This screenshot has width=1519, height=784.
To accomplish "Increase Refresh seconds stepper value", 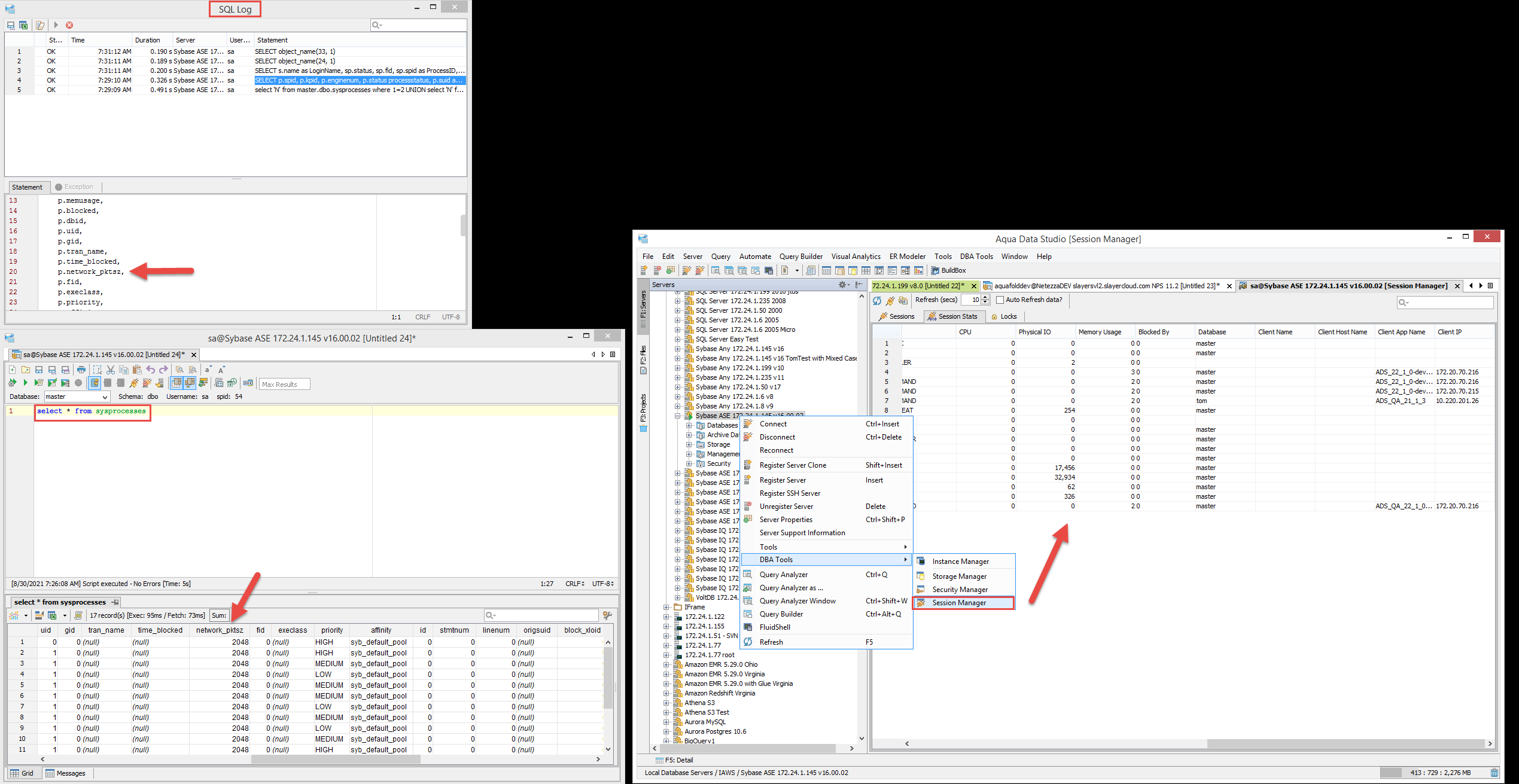I will point(985,297).
